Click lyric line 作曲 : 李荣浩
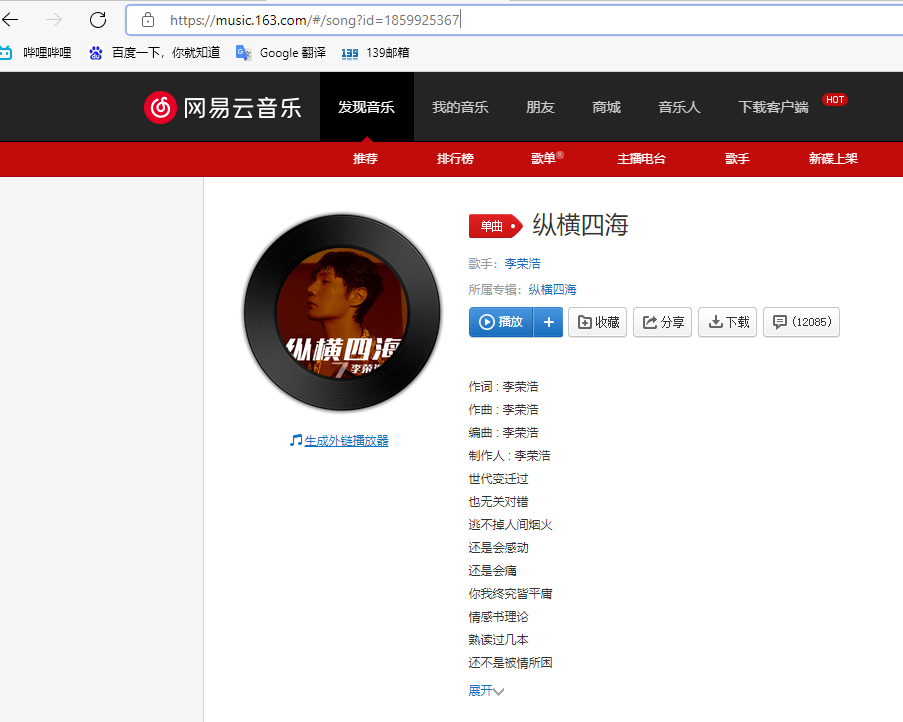This screenshot has width=903, height=722. [503, 409]
